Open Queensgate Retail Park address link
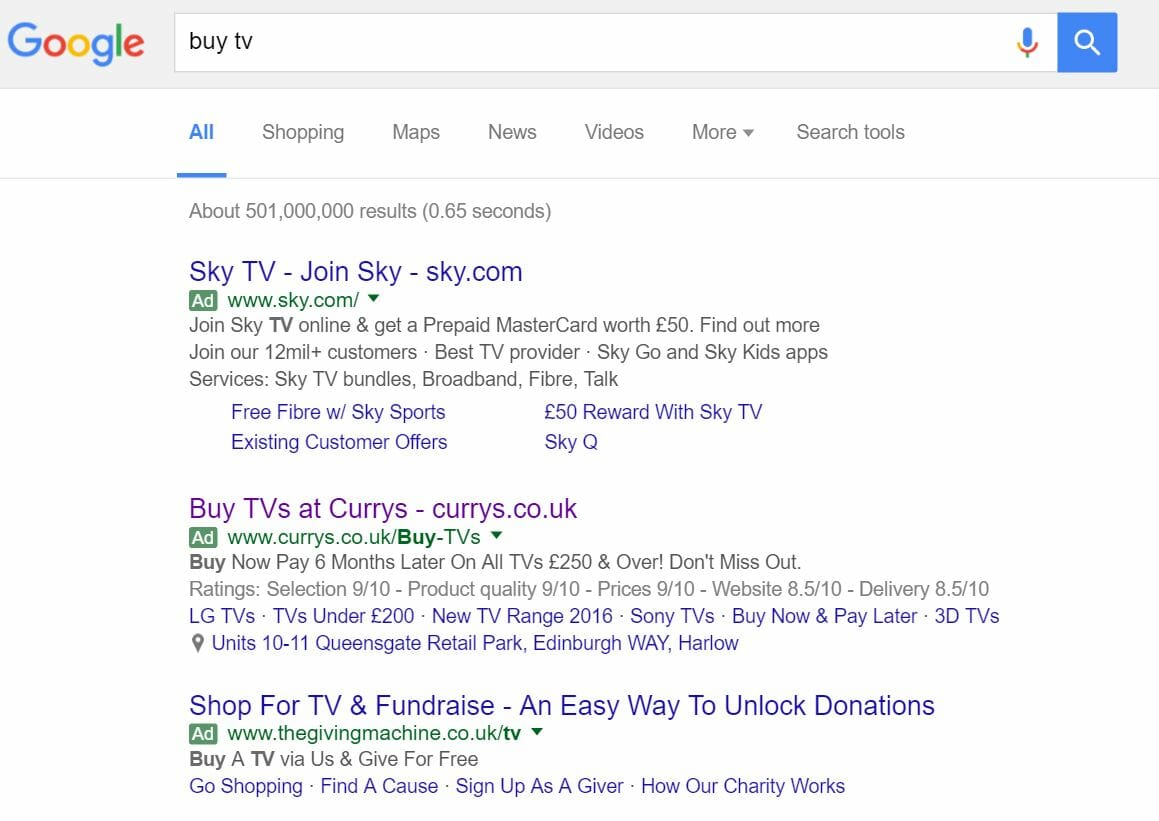The height and width of the screenshot is (821, 1159). point(475,644)
